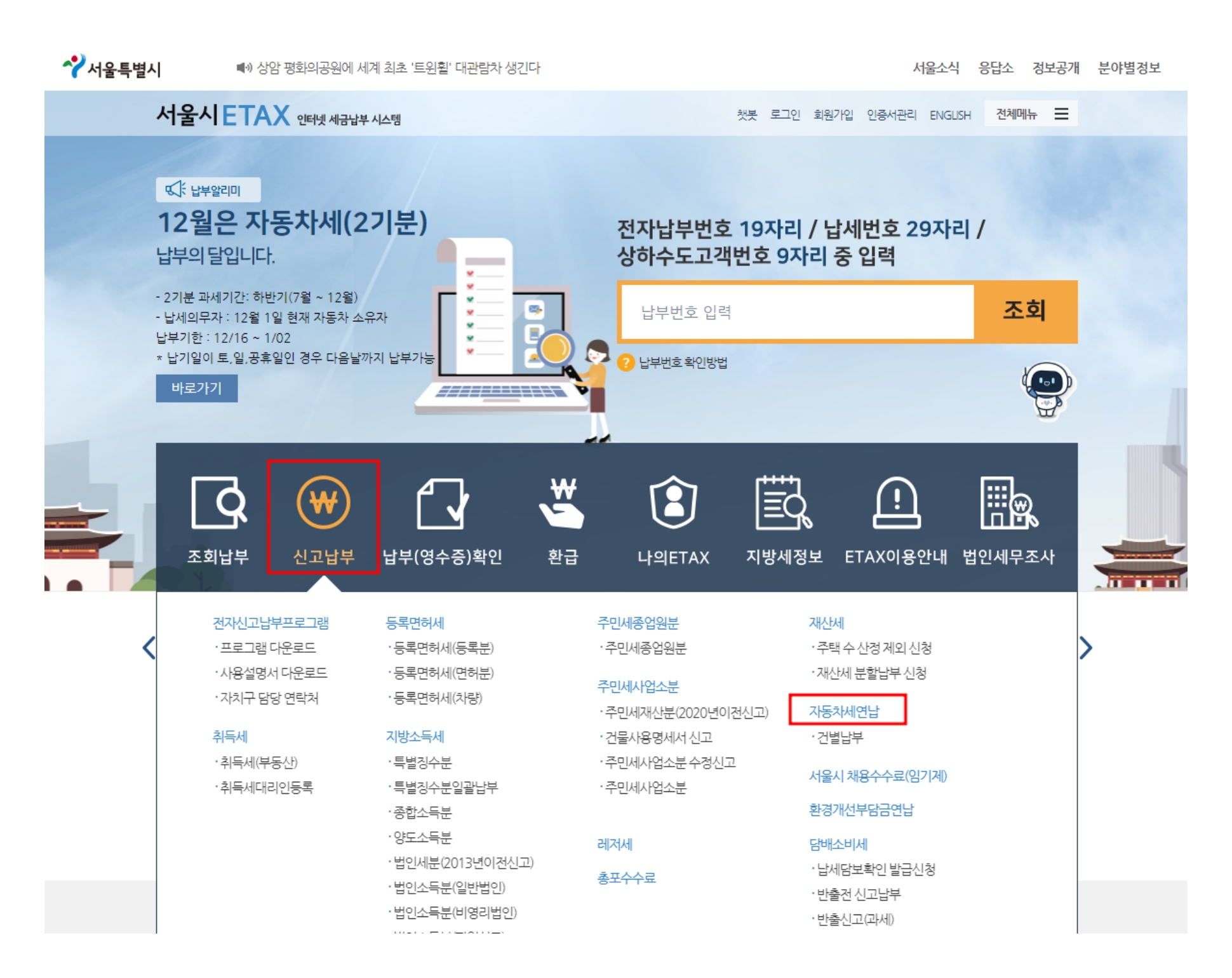Click the 법인세무조사 building icon

1008,502
